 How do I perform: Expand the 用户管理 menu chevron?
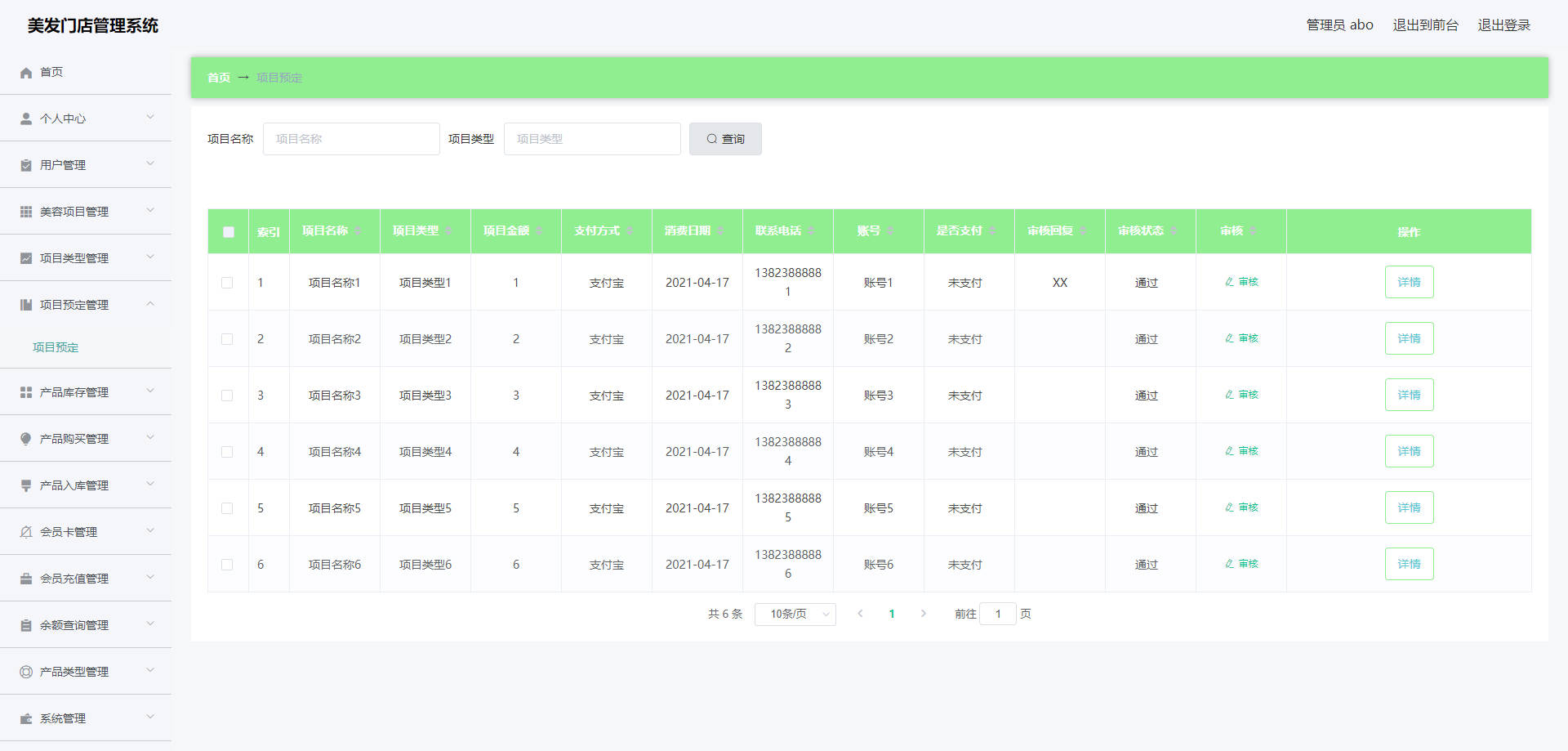pyautogui.click(x=150, y=164)
